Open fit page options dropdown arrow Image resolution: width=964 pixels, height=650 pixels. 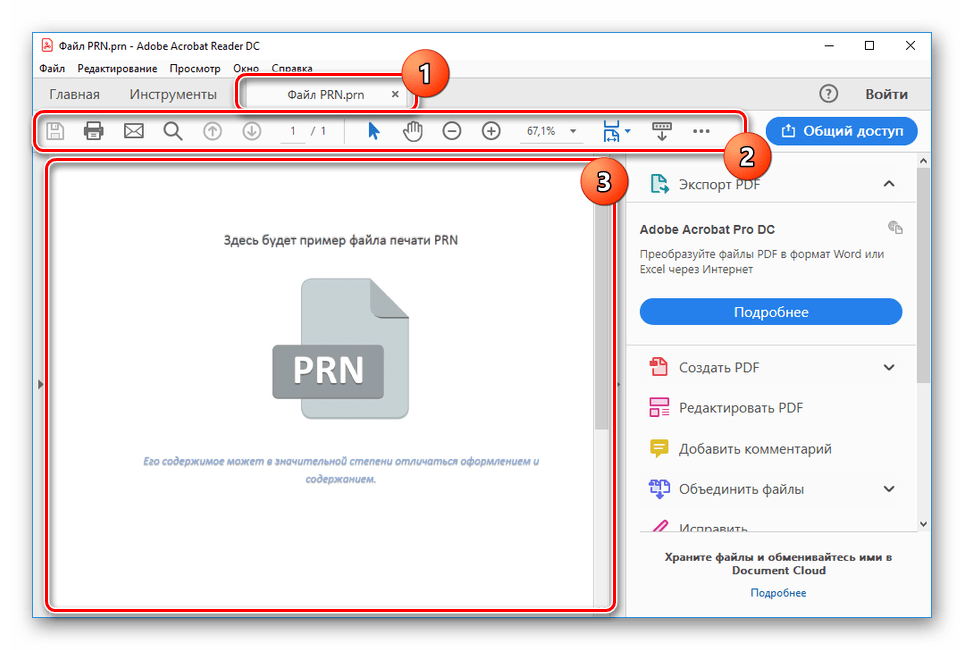(x=628, y=131)
